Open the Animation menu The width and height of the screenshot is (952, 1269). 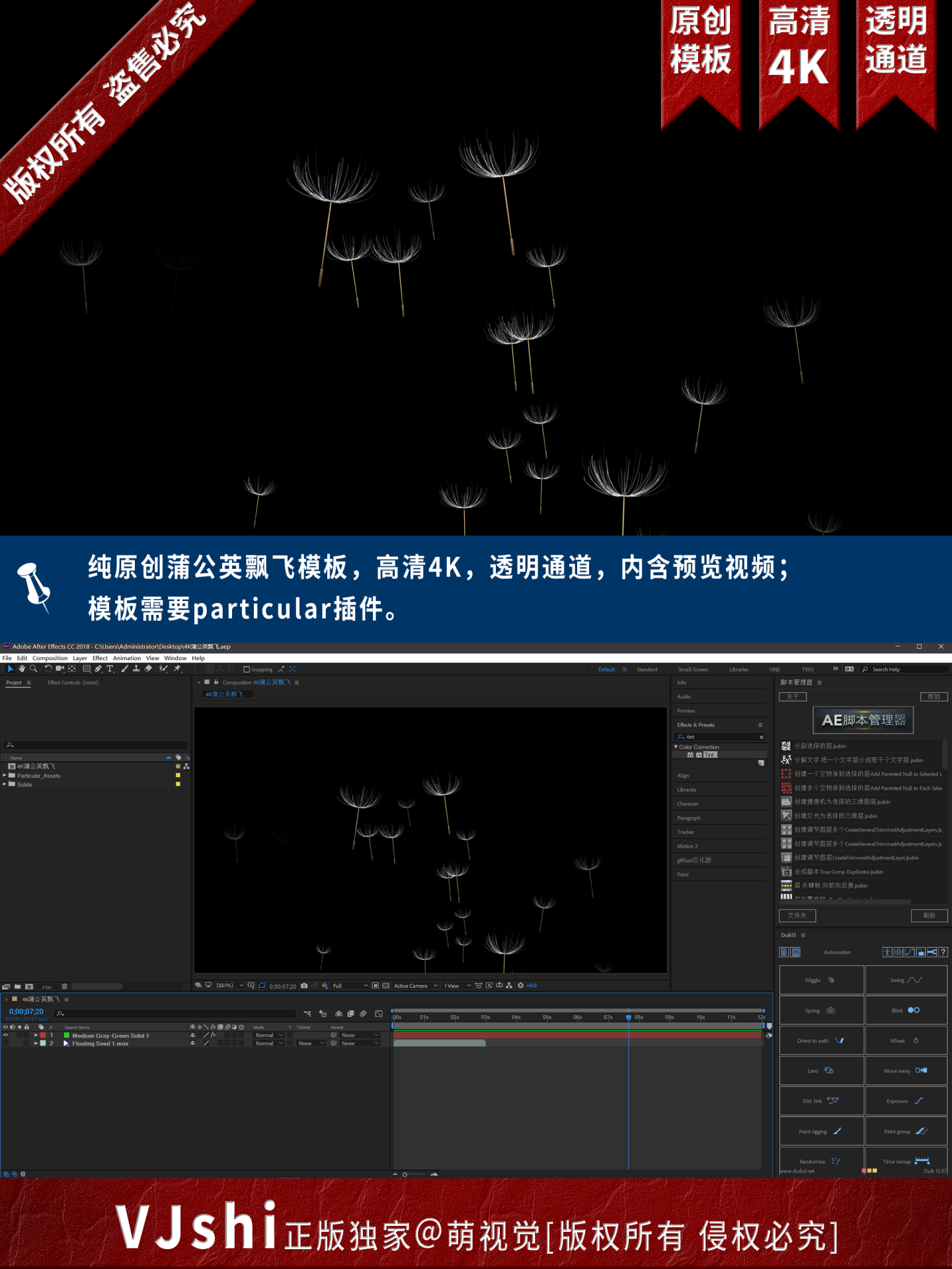pyautogui.click(x=127, y=658)
